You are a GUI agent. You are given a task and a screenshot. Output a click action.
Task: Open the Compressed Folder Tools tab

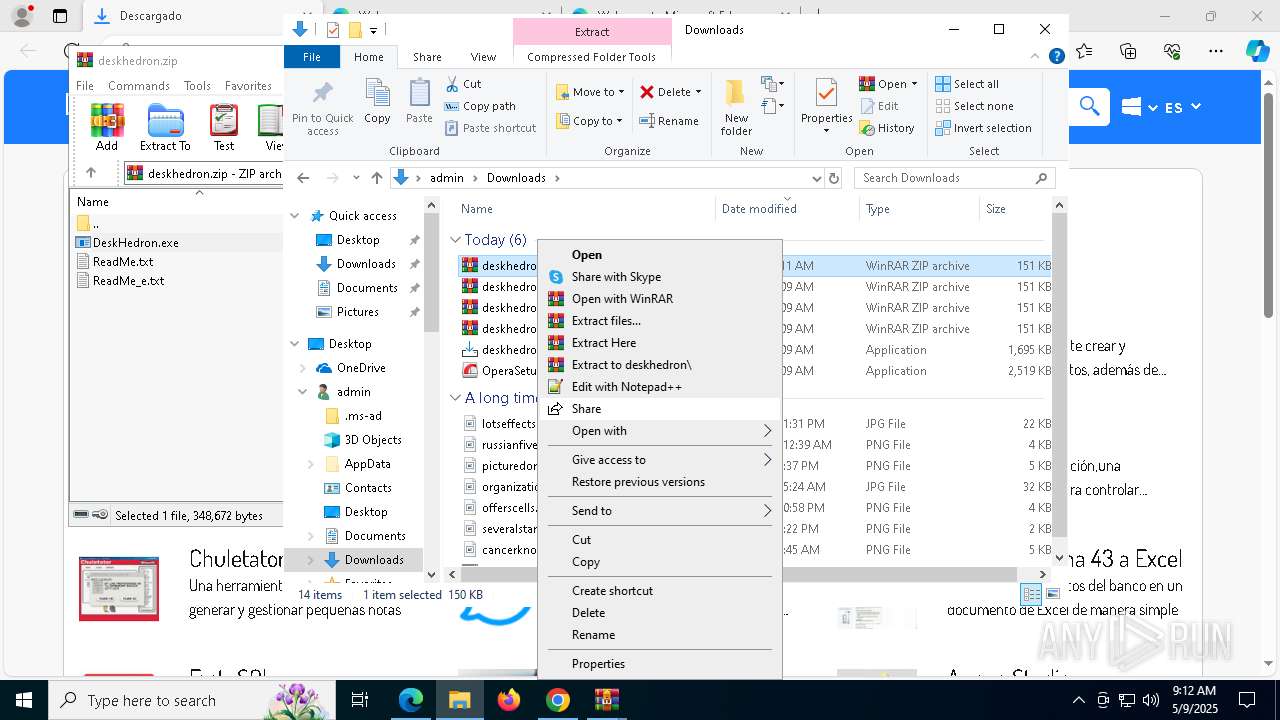pos(591,57)
